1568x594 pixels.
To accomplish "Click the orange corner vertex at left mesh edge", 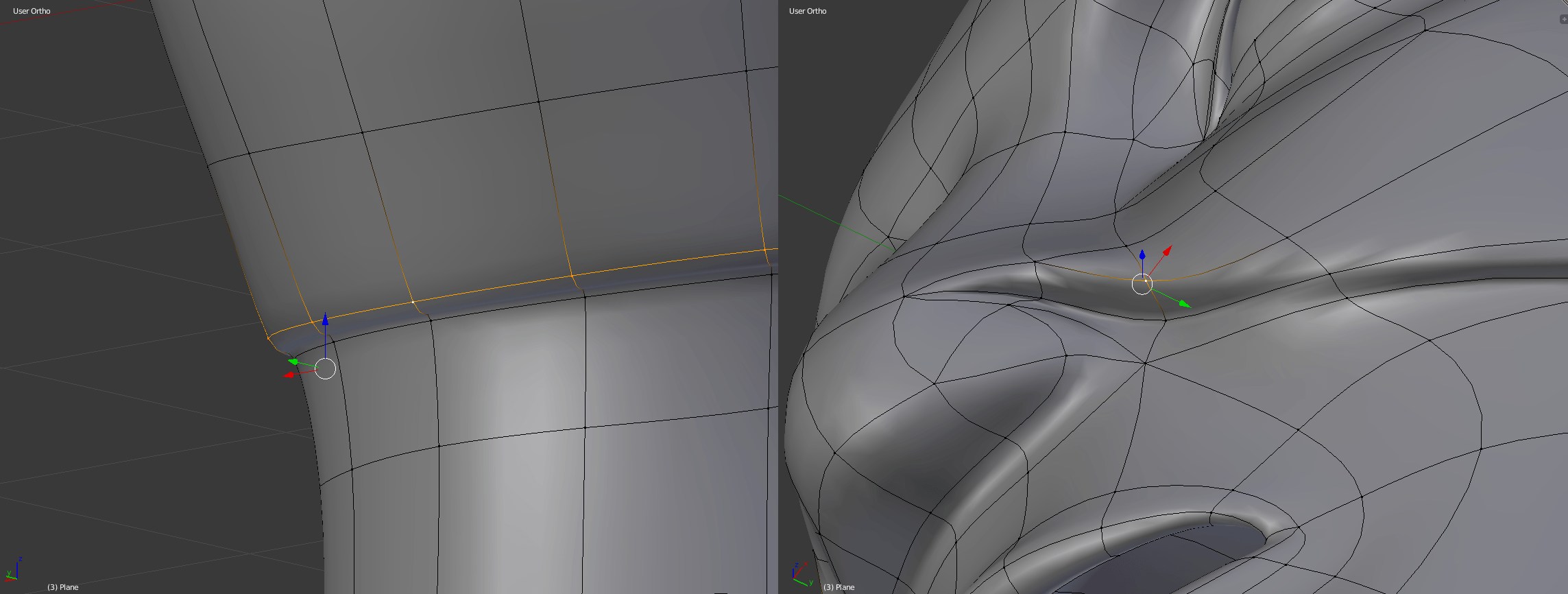I will [268, 337].
